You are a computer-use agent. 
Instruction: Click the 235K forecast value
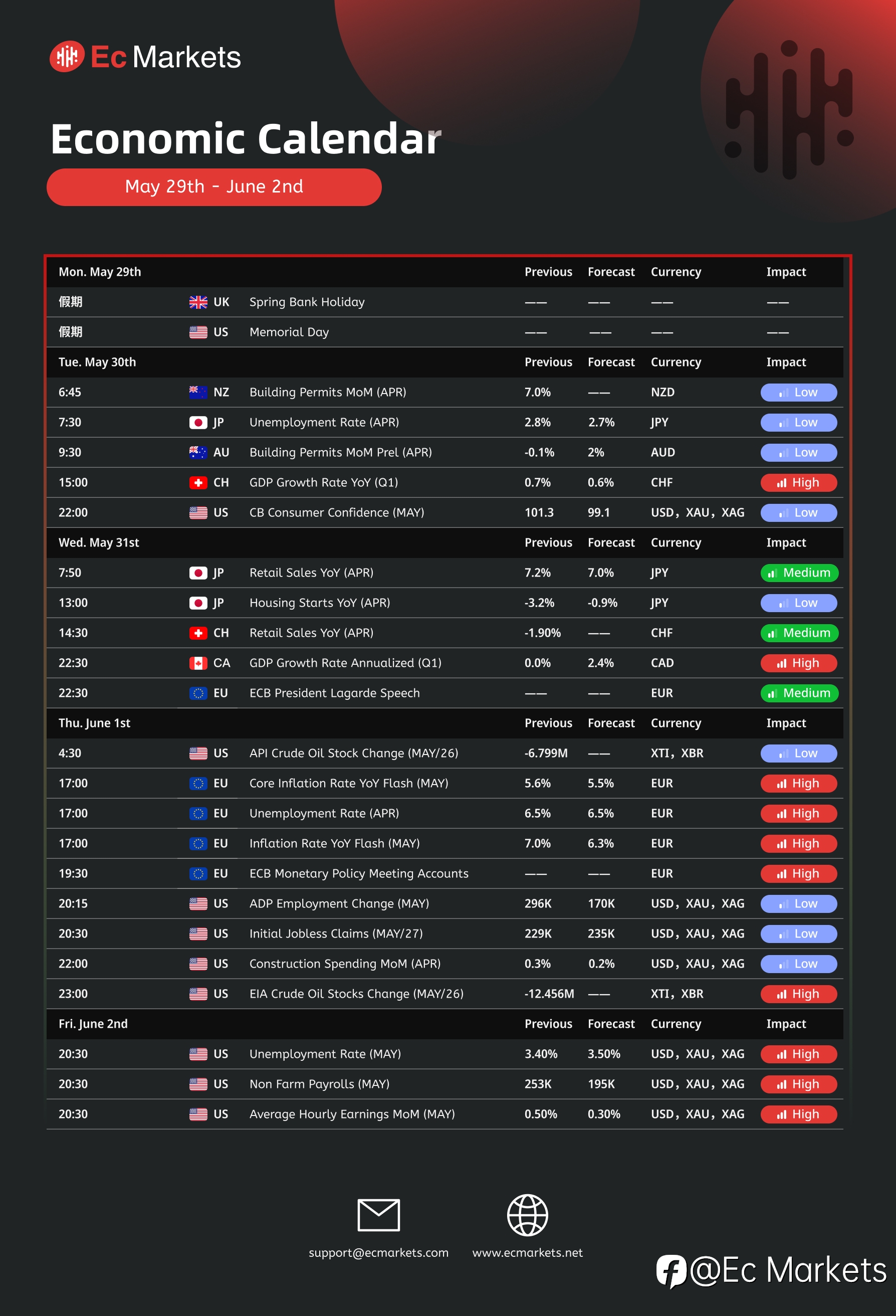(601, 934)
